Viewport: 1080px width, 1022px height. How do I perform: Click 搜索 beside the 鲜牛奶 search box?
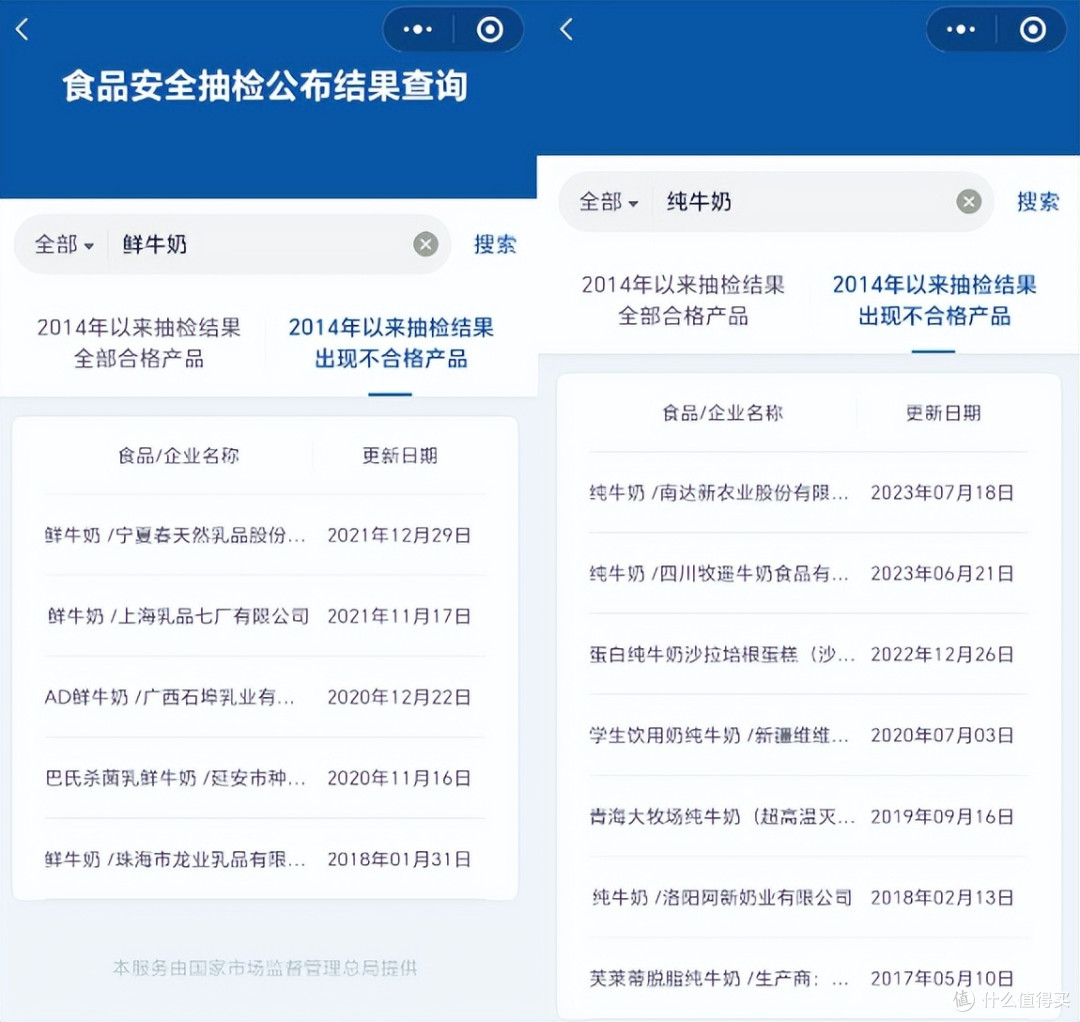pos(495,244)
